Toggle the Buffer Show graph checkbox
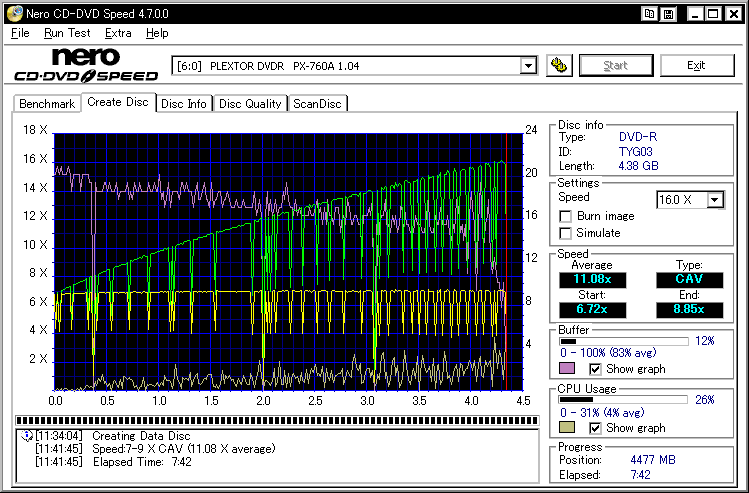This screenshot has height=493, width=749. (x=595, y=369)
